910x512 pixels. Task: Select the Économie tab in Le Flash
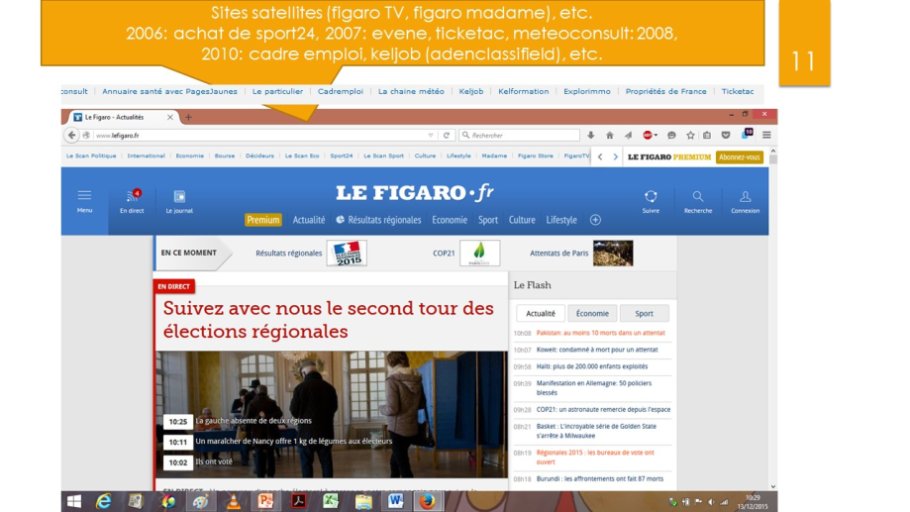pos(592,313)
